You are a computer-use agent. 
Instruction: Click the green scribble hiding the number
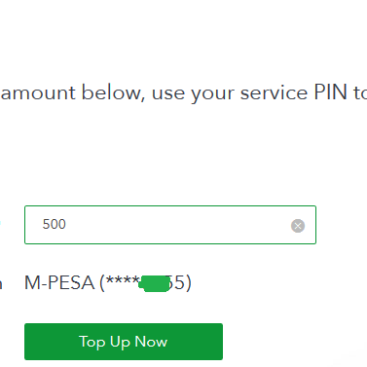click(155, 284)
